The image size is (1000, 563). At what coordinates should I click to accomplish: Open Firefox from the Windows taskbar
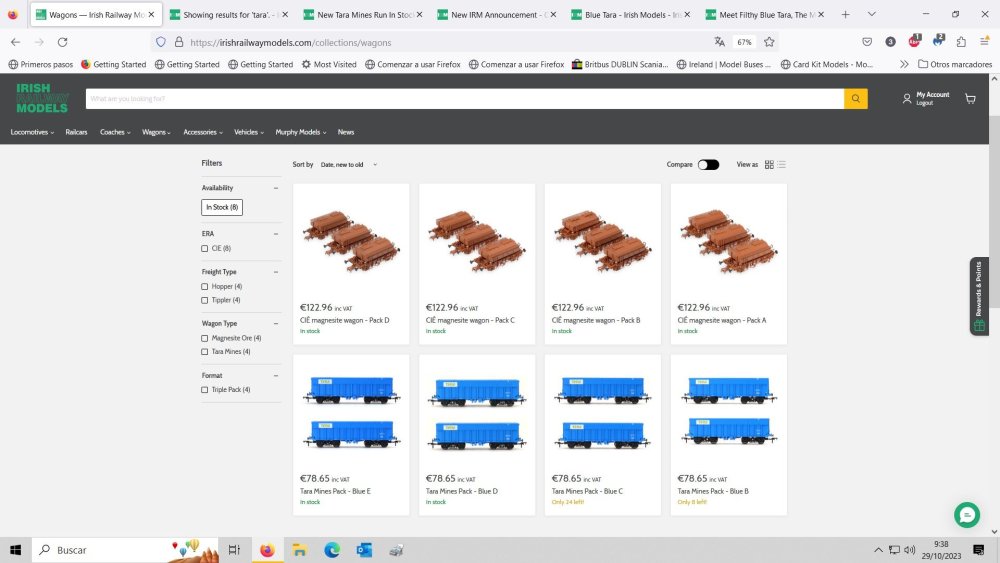click(x=266, y=550)
